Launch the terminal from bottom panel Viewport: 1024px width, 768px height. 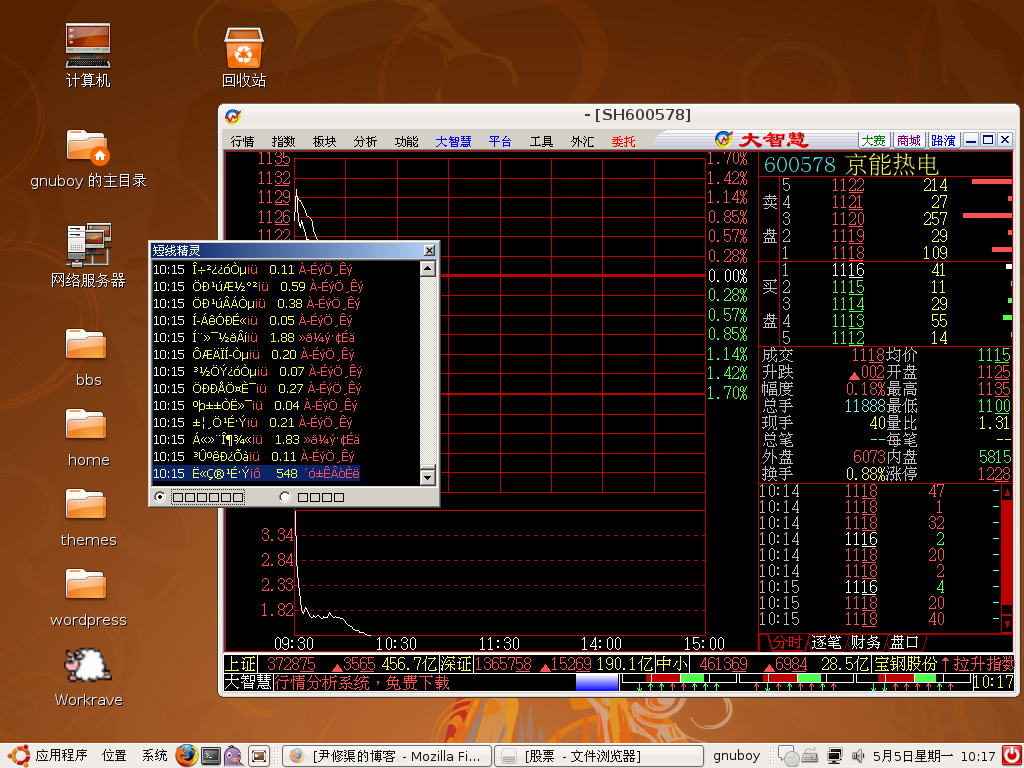click(x=210, y=756)
